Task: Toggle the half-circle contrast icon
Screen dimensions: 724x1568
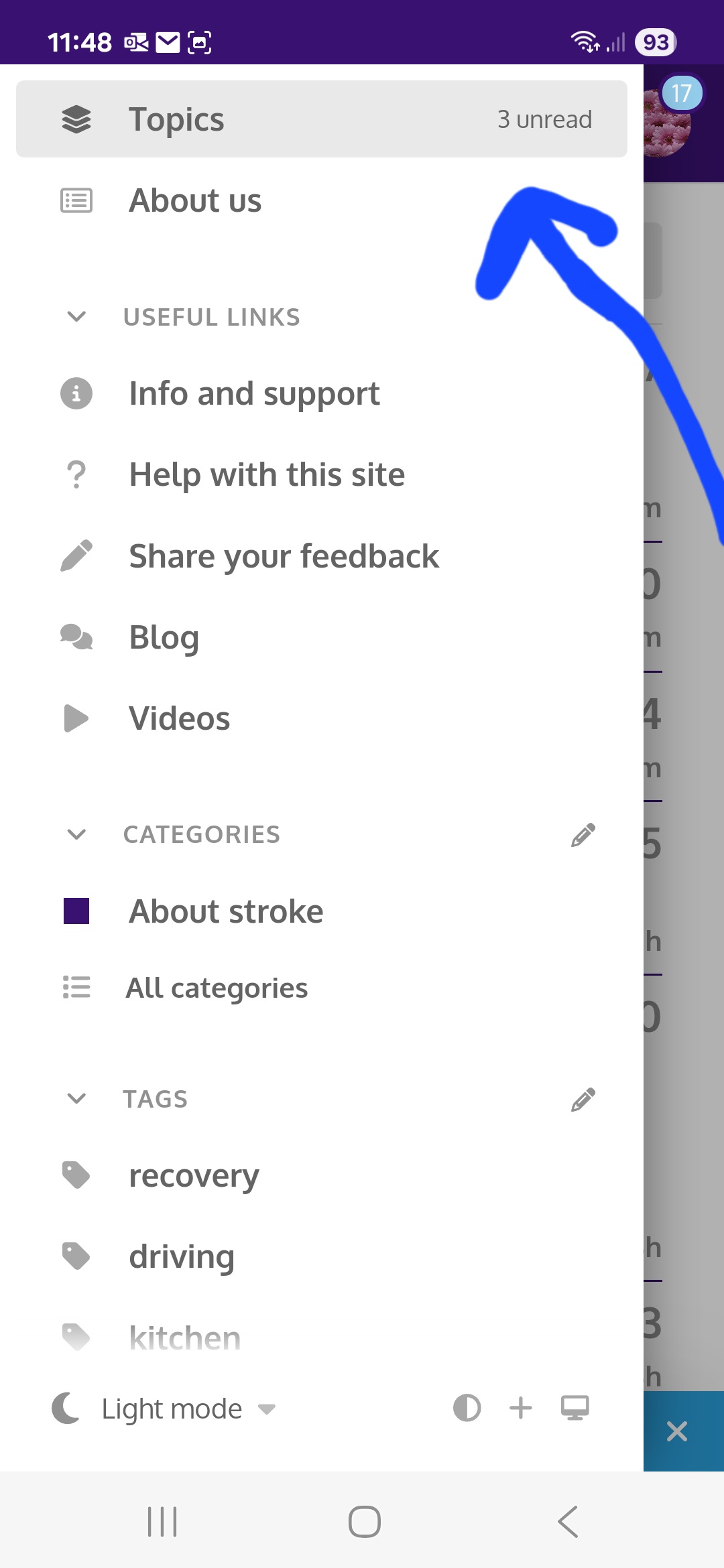Action: point(467,1408)
